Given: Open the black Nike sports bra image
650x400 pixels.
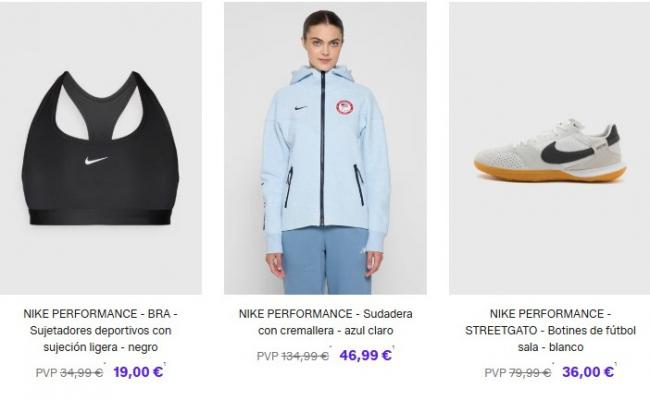Looking at the screenshot, I should point(101,148).
